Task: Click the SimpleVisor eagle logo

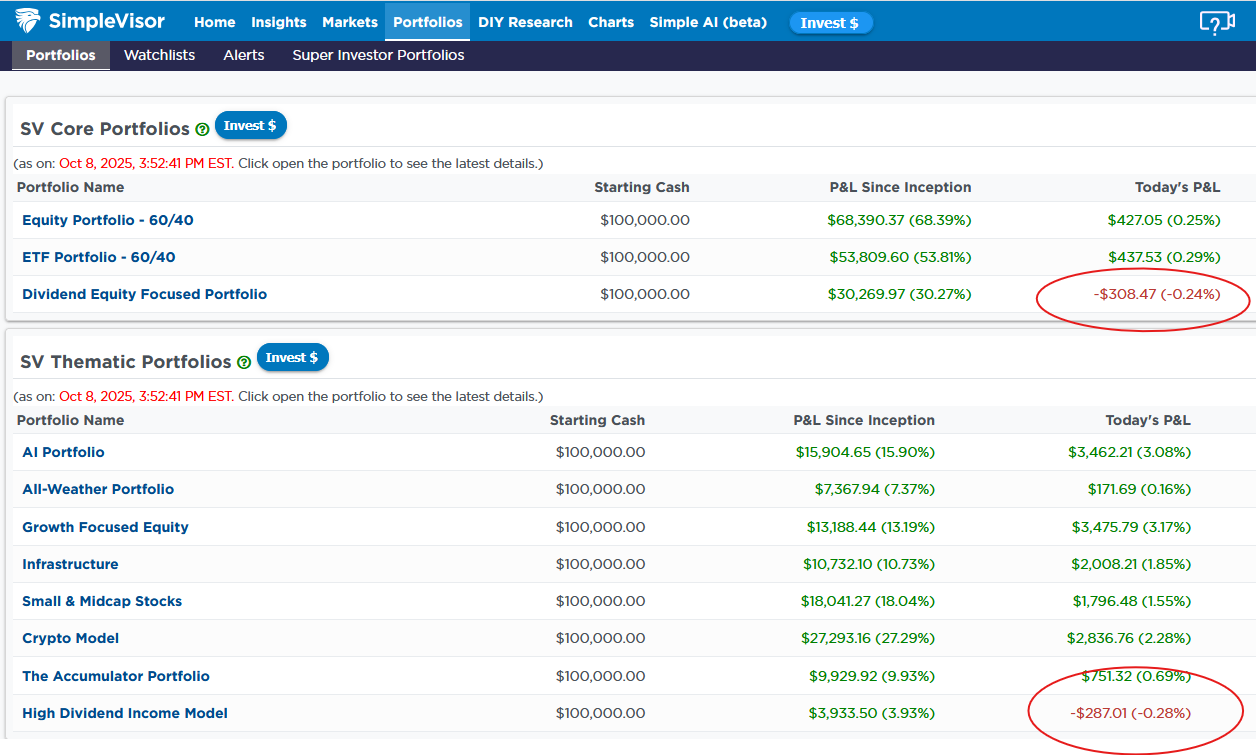Action: [28, 22]
